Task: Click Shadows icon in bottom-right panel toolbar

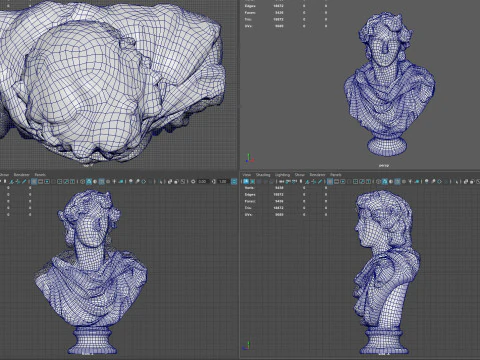Action: pyautogui.click(x=417, y=182)
